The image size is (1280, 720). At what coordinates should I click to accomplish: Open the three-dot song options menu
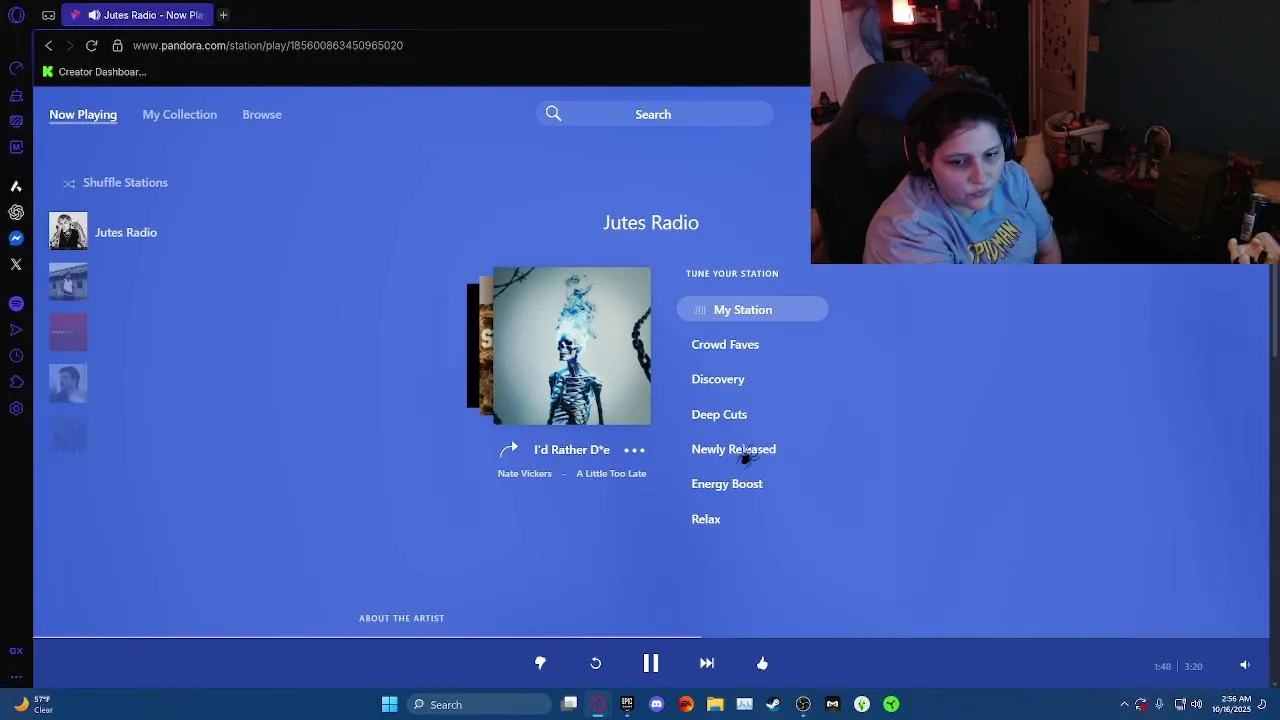tap(635, 450)
